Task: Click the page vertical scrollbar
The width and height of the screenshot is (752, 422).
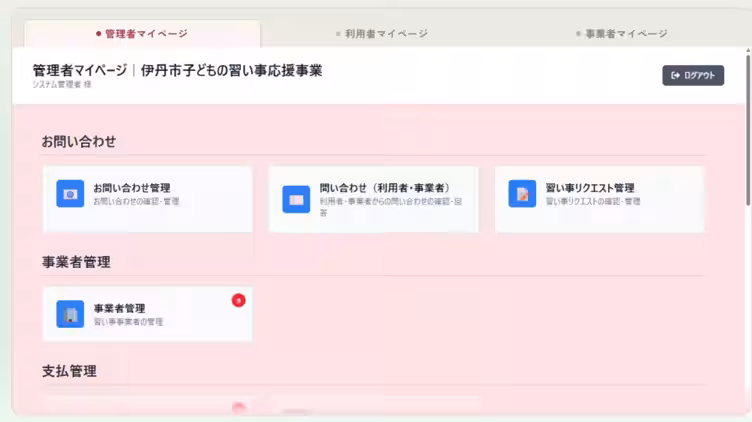Action: (x=748, y=130)
